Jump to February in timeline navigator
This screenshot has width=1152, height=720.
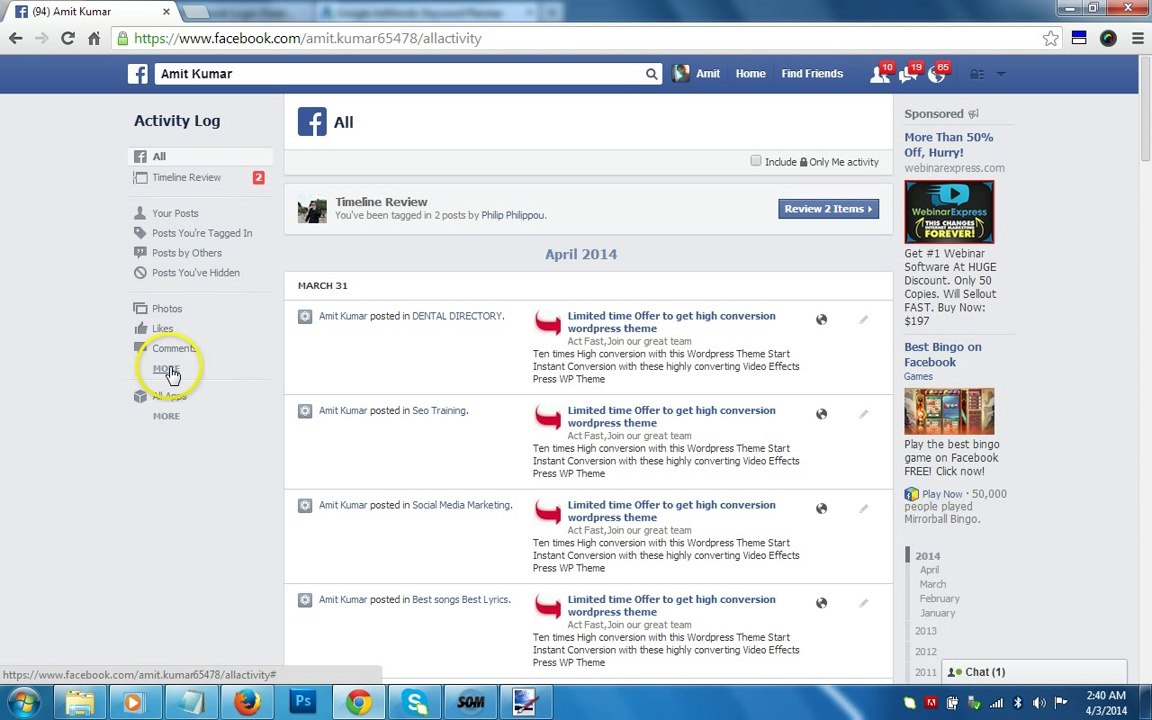(x=940, y=599)
